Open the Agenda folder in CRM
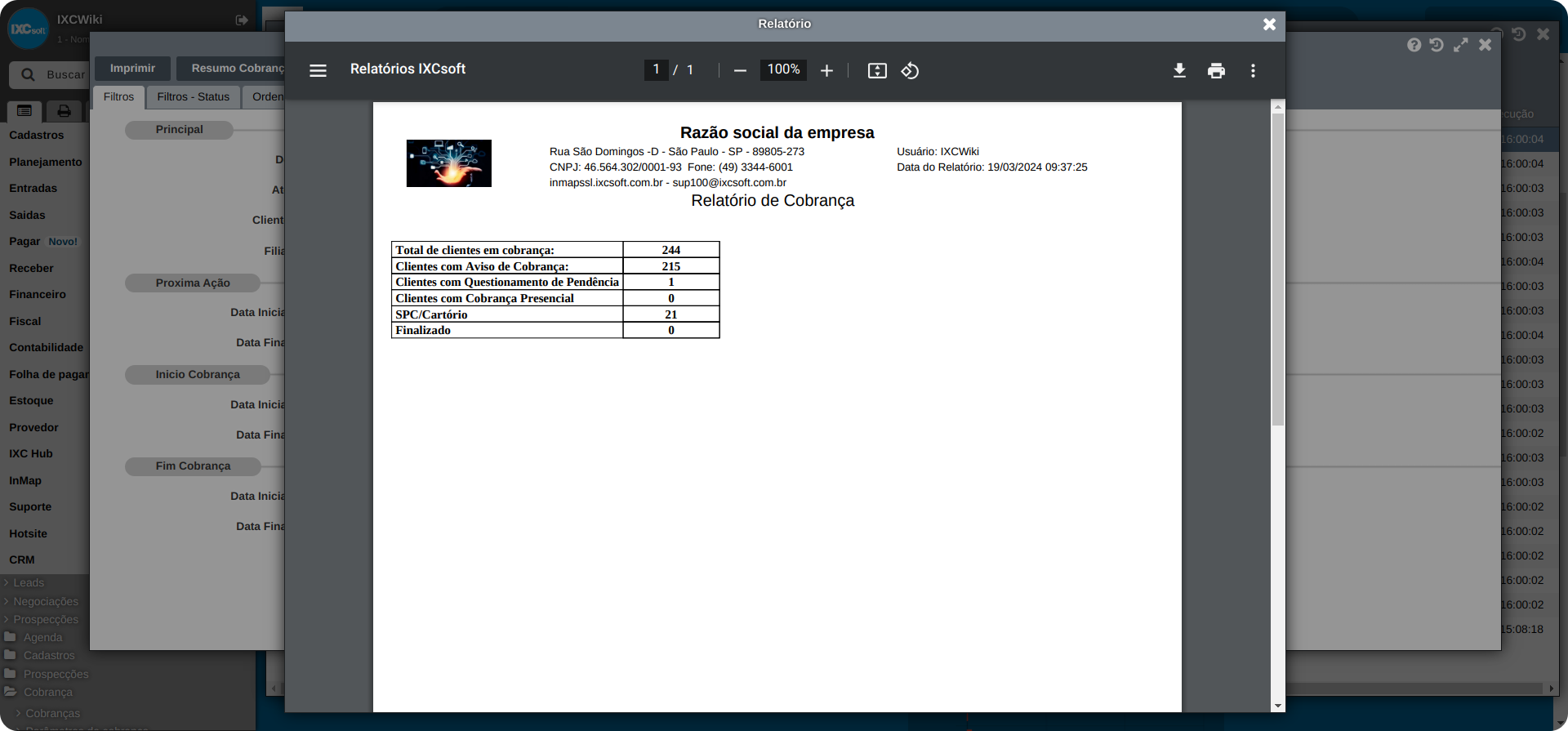This screenshot has height=731, width=1568. click(x=34, y=638)
